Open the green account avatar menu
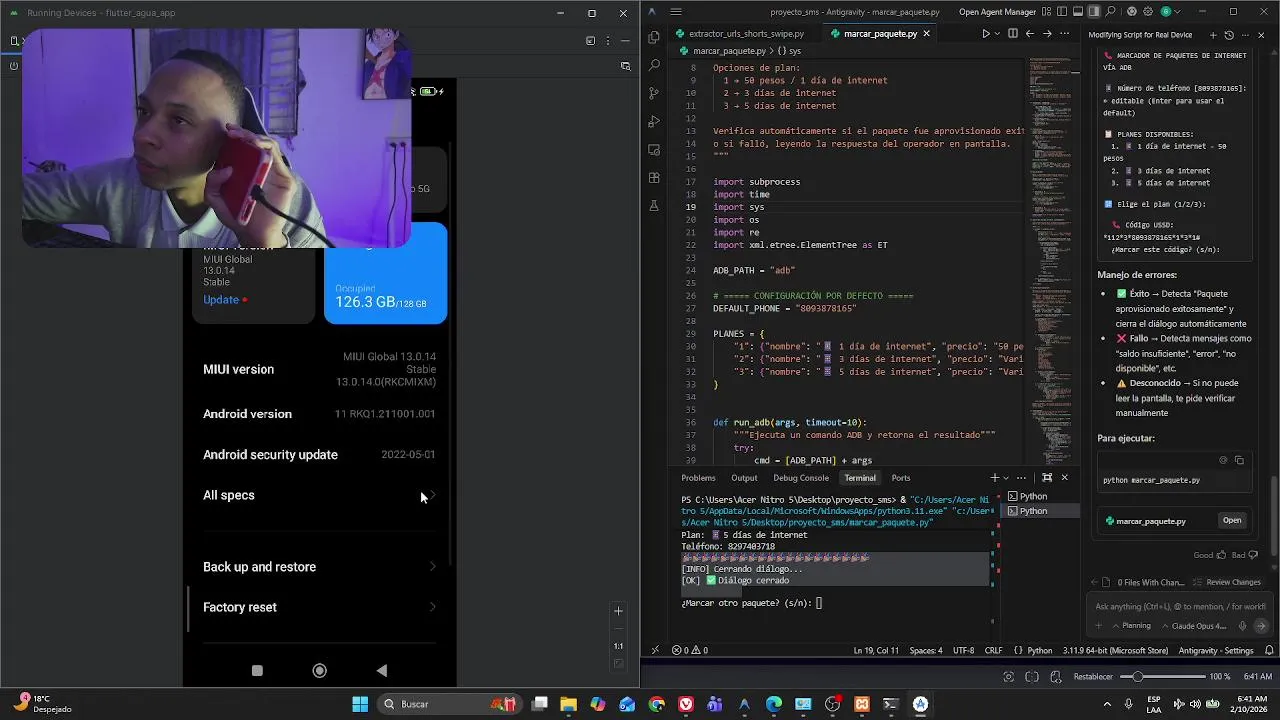This screenshot has height=720, width=1280. (x=1166, y=12)
